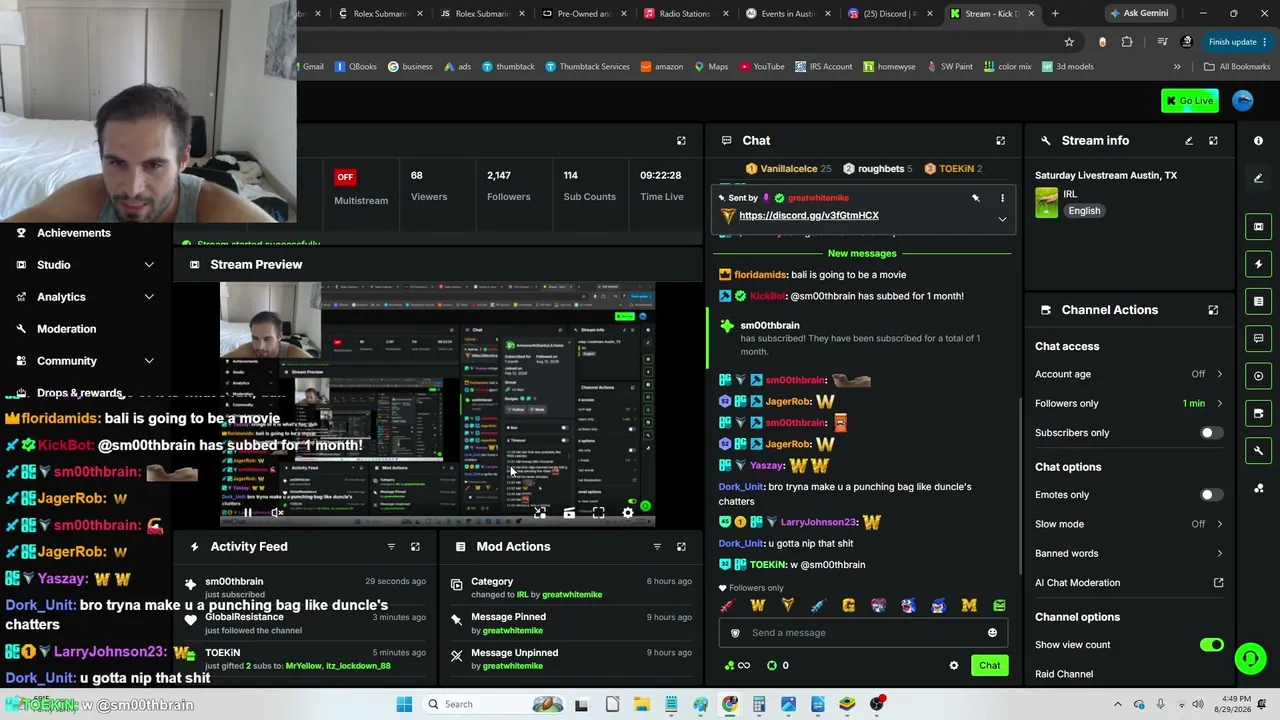Click Raid Channel option
The width and height of the screenshot is (1280, 720).
(1064, 674)
